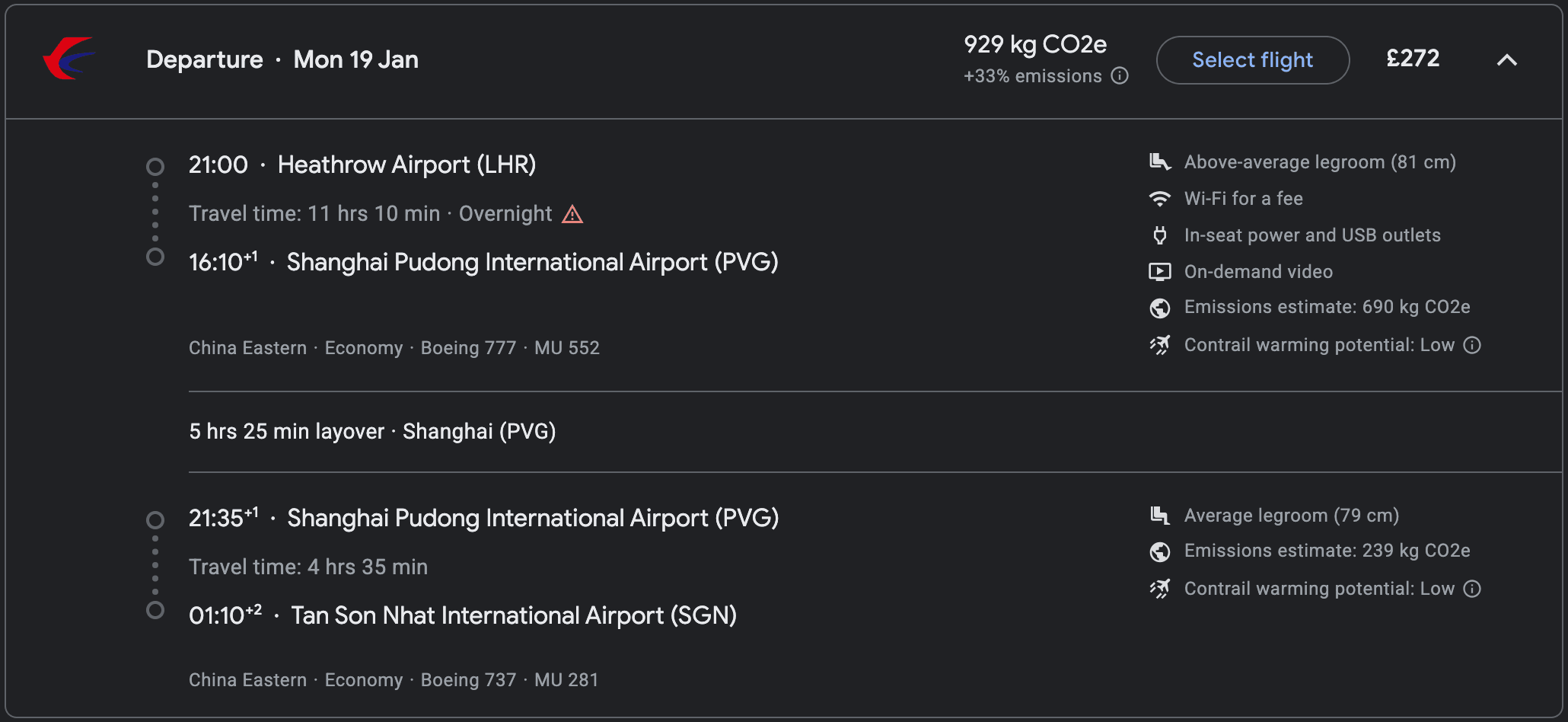Screen dimensions: 1568x722
Task: Click the Select flight button
Action: coord(1252,60)
